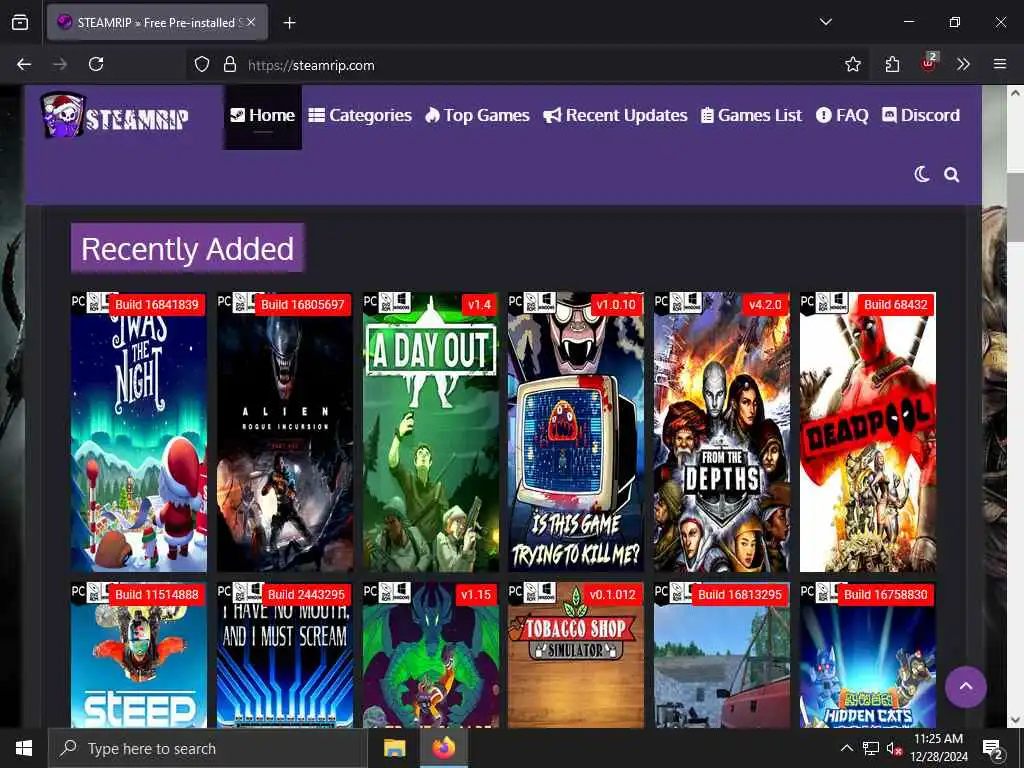Open Recent Updates page
This screenshot has height=768, width=1024.
(615, 116)
